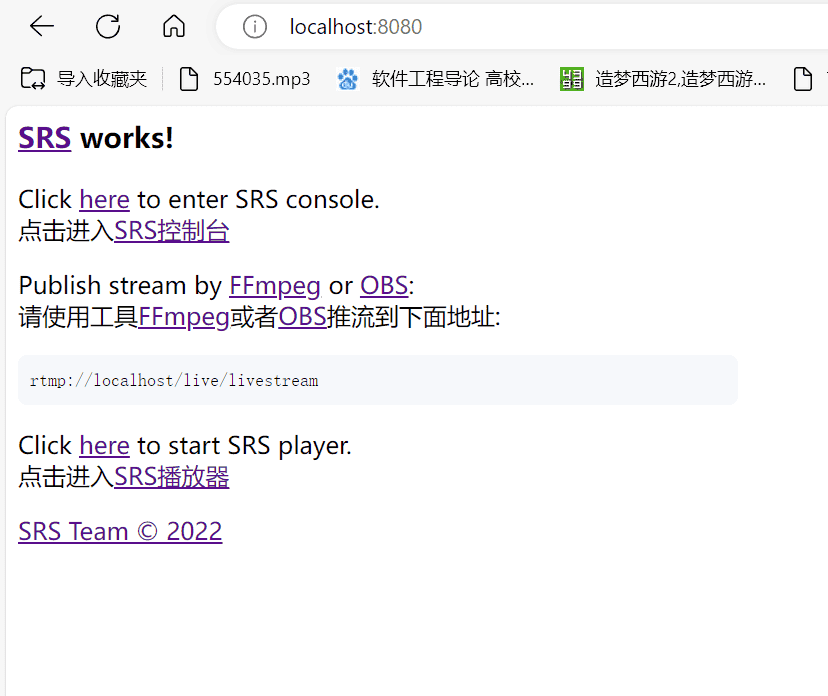Go to the browser home page
Screen dimensions: 828x696
[173, 26]
